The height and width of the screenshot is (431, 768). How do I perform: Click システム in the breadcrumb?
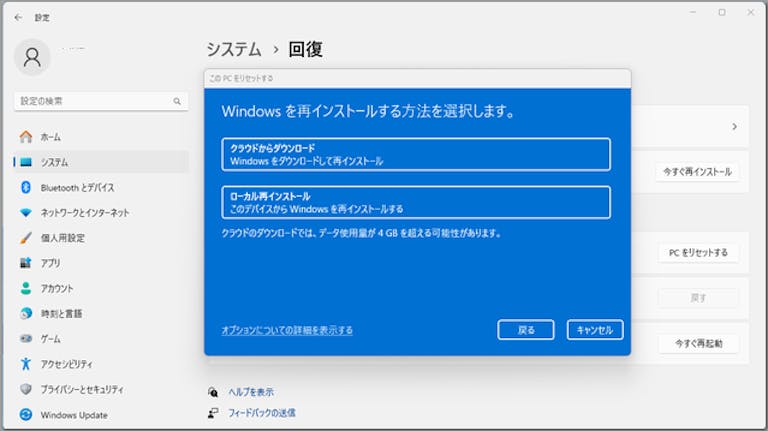[234, 49]
